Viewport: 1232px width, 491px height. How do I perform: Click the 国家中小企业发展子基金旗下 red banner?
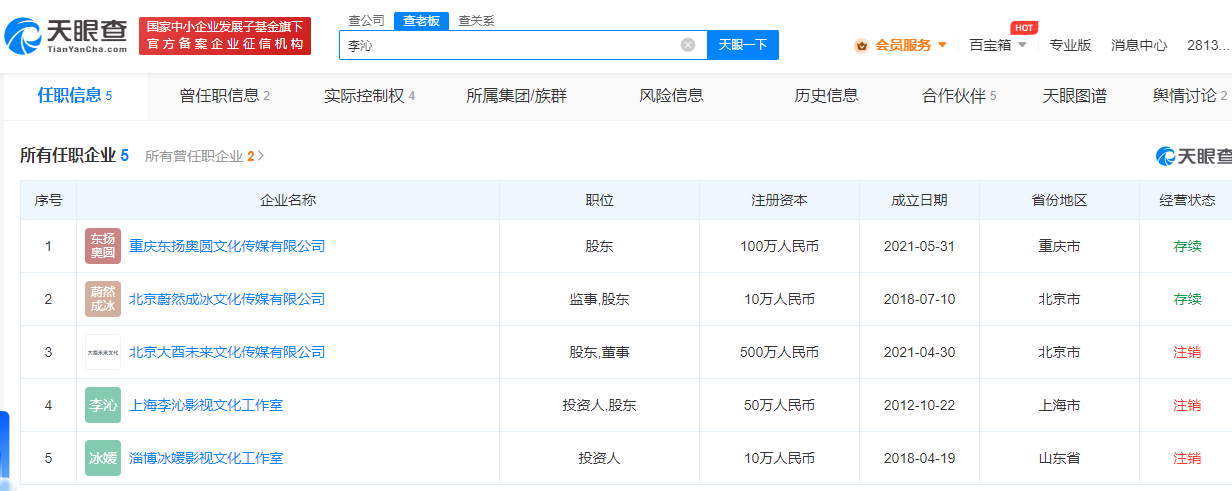(225, 35)
